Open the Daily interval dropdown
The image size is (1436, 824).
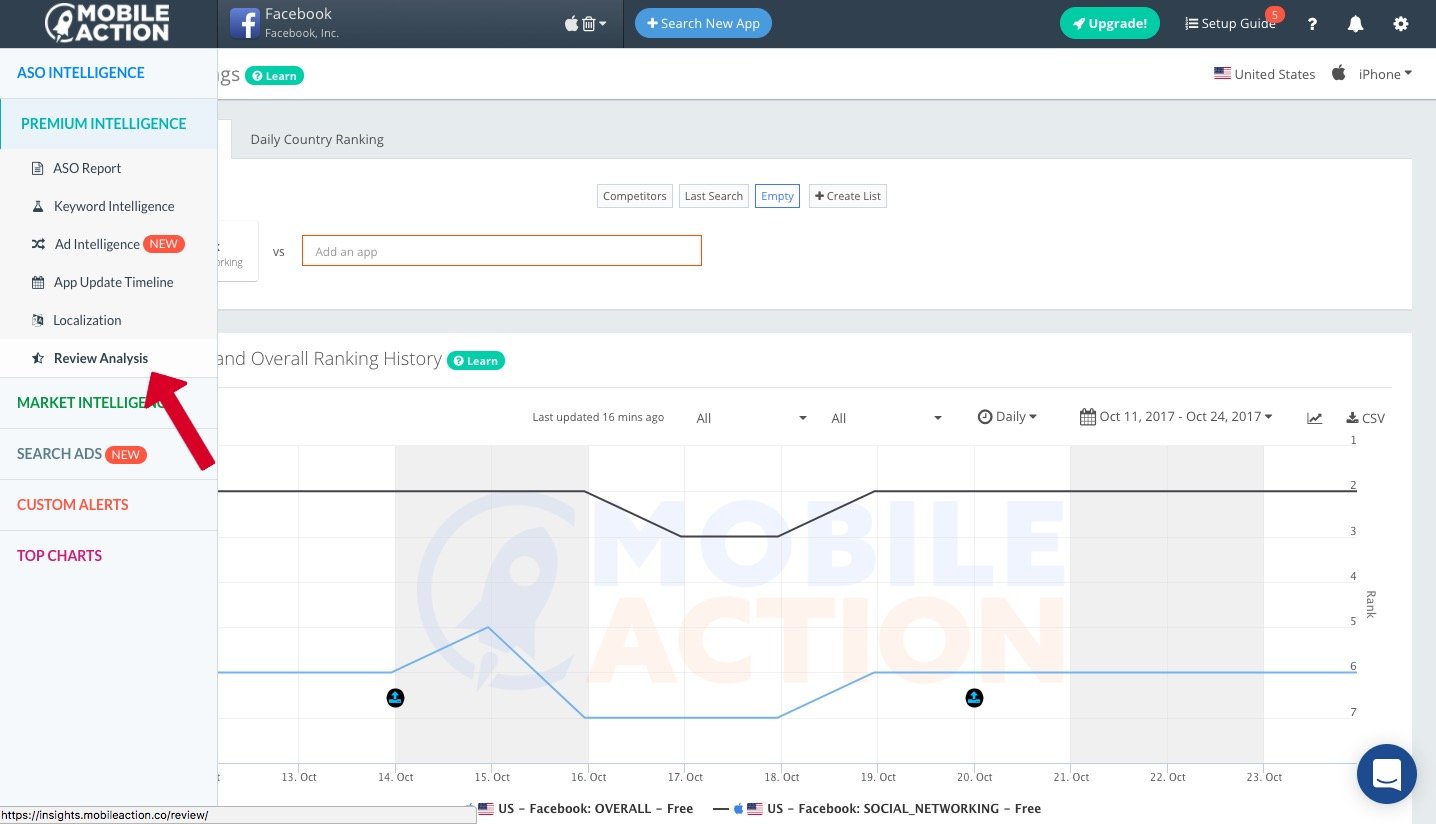click(x=1007, y=417)
